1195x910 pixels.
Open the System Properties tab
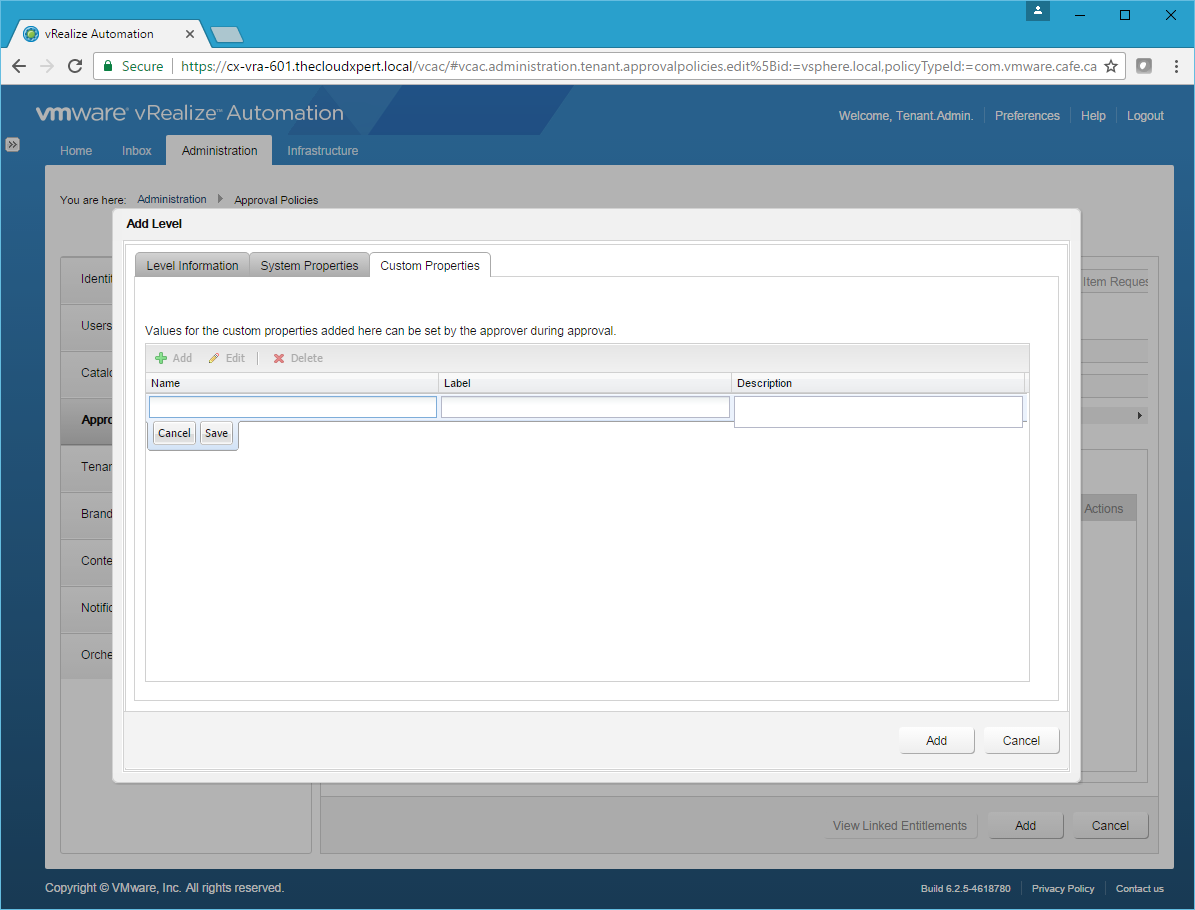[x=309, y=266]
